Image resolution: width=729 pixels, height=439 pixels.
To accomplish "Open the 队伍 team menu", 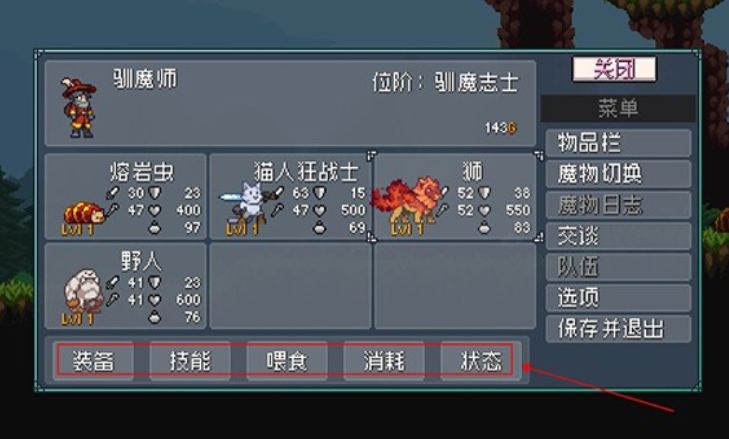I will tap(618, 267).
